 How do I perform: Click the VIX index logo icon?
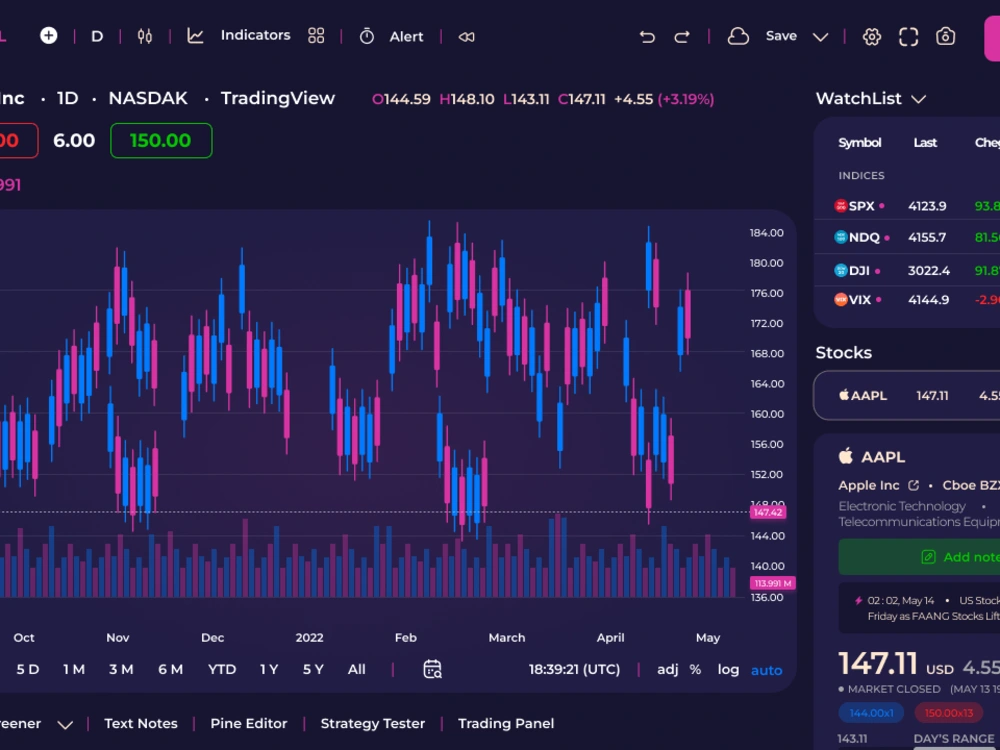(x=841, y=299)
